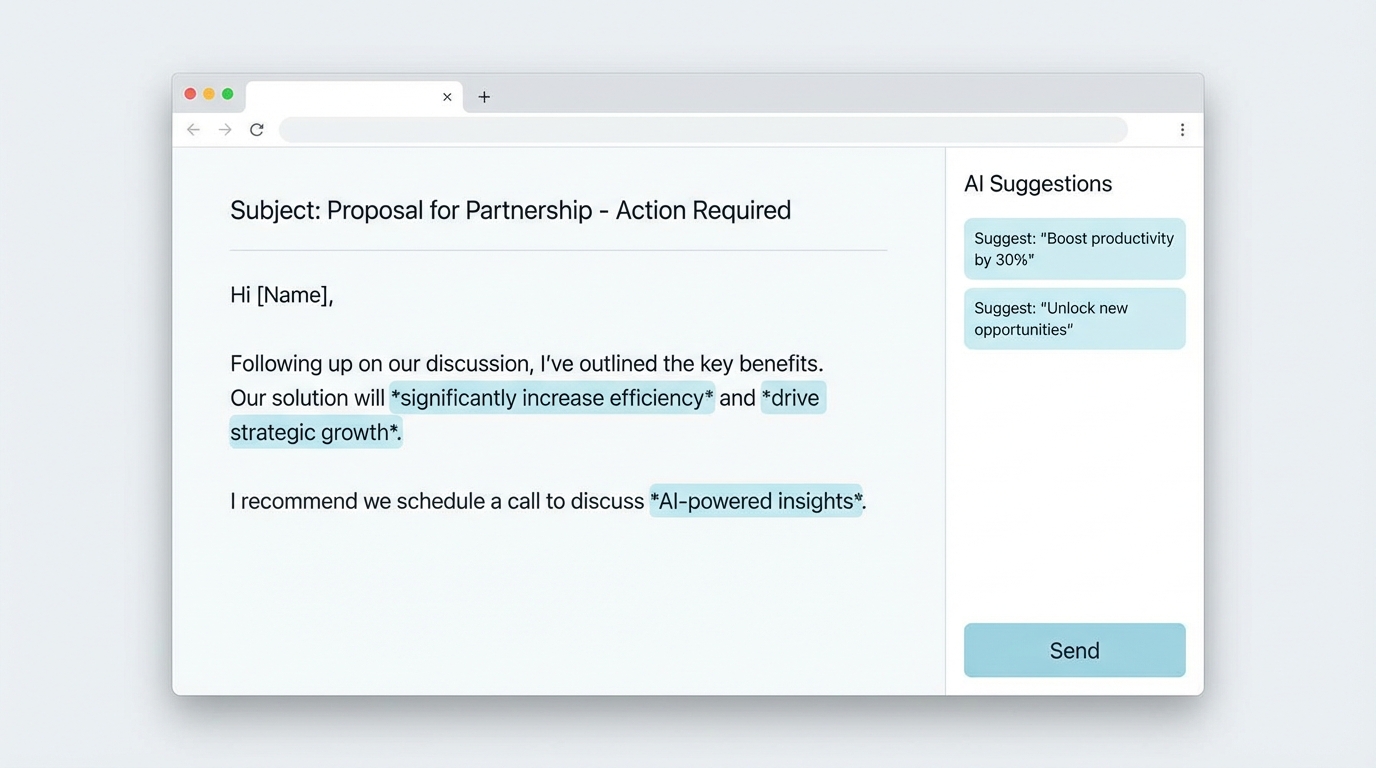This screenshot has height=768, width=1376.
Task: Close the current browser tab
Action: pos(447,97)
